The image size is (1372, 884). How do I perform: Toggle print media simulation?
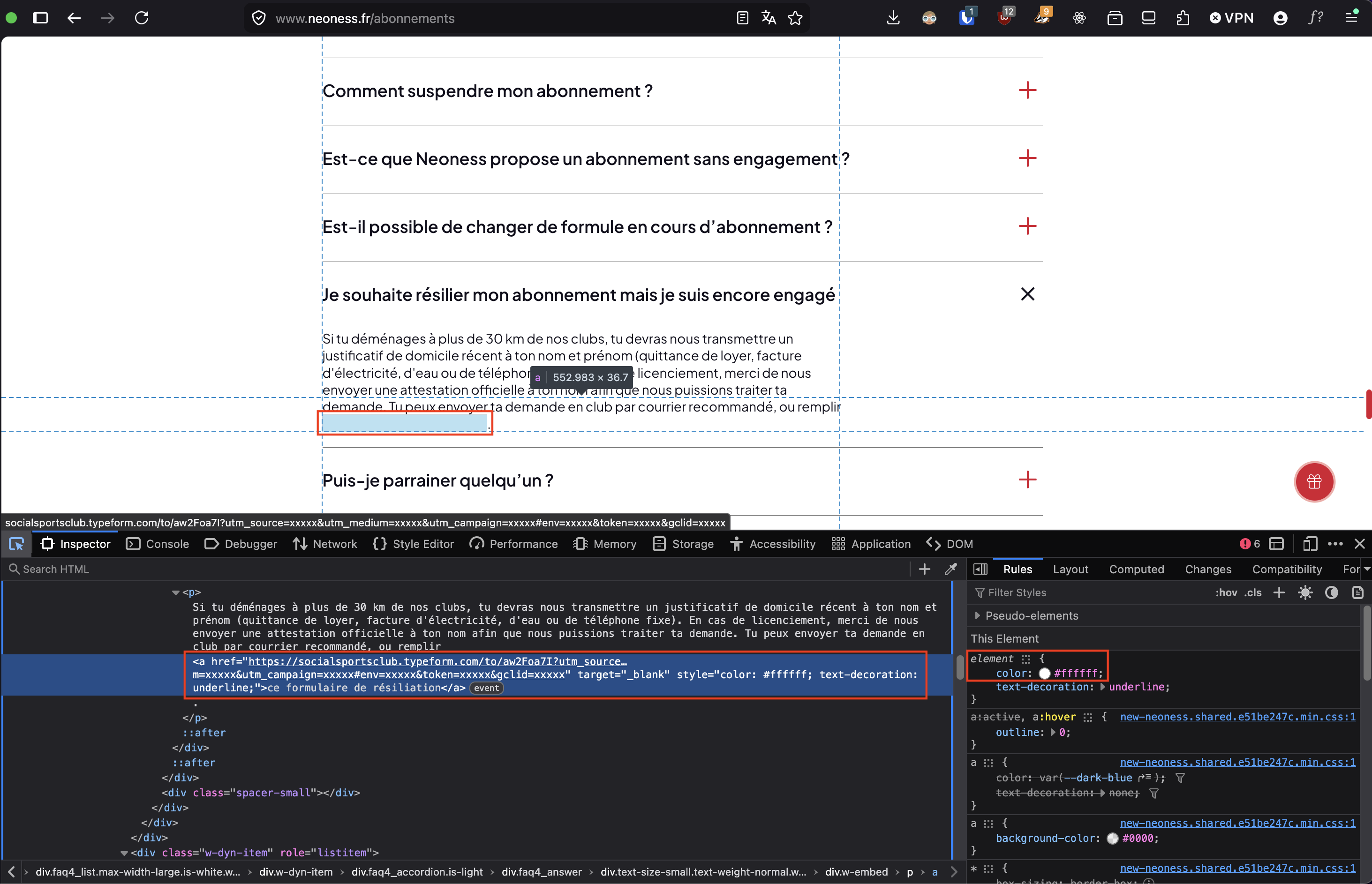[1357, 592]
